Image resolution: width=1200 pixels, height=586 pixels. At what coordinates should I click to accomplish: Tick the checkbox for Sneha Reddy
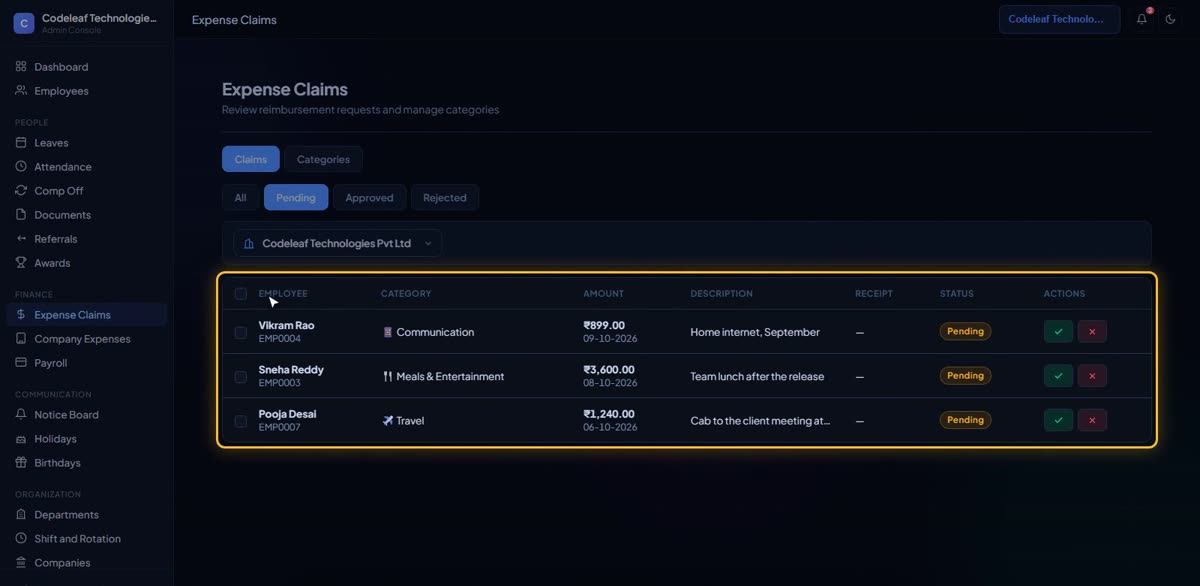[x=241, y=377]
